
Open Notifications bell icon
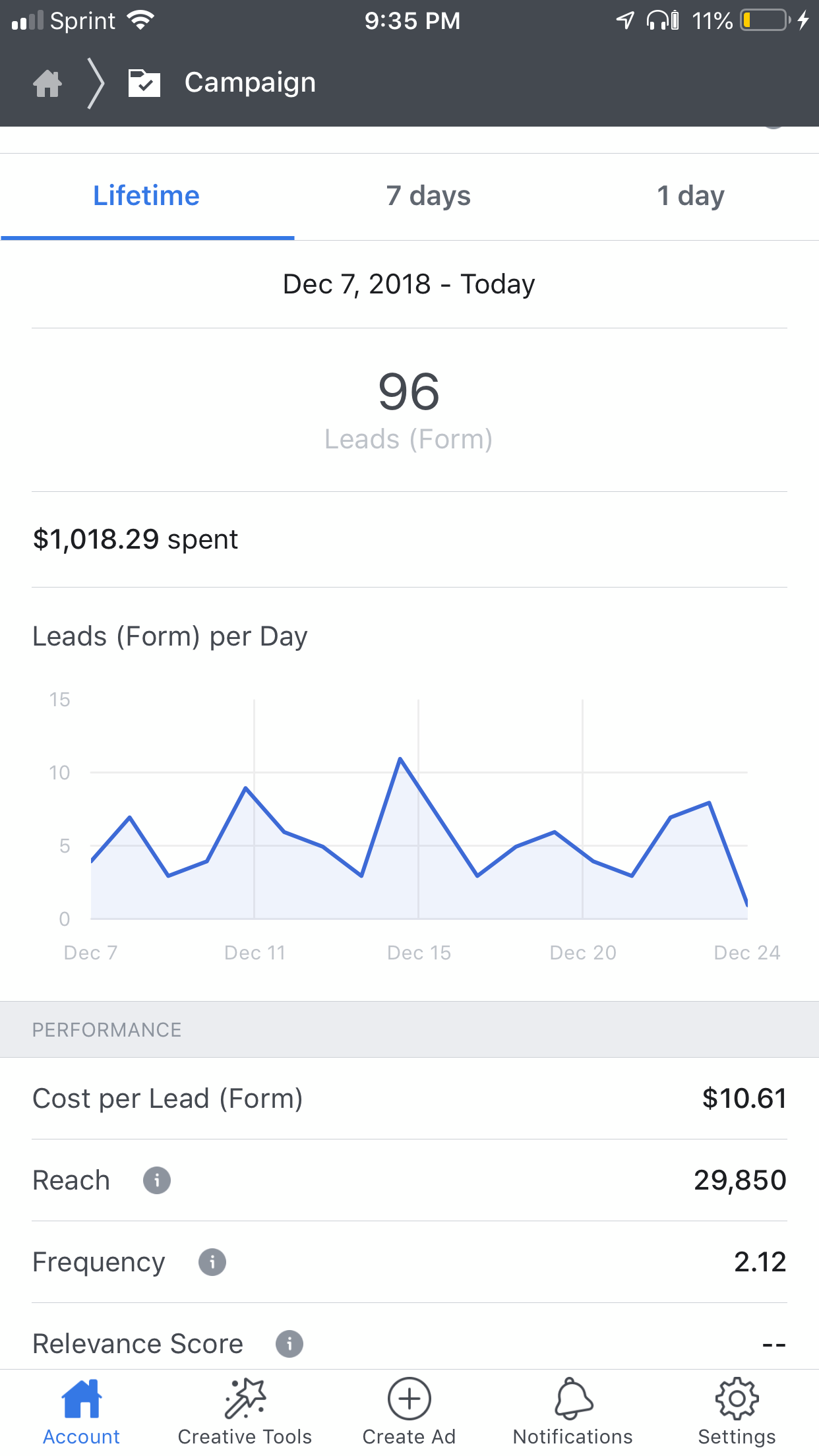573,1398
